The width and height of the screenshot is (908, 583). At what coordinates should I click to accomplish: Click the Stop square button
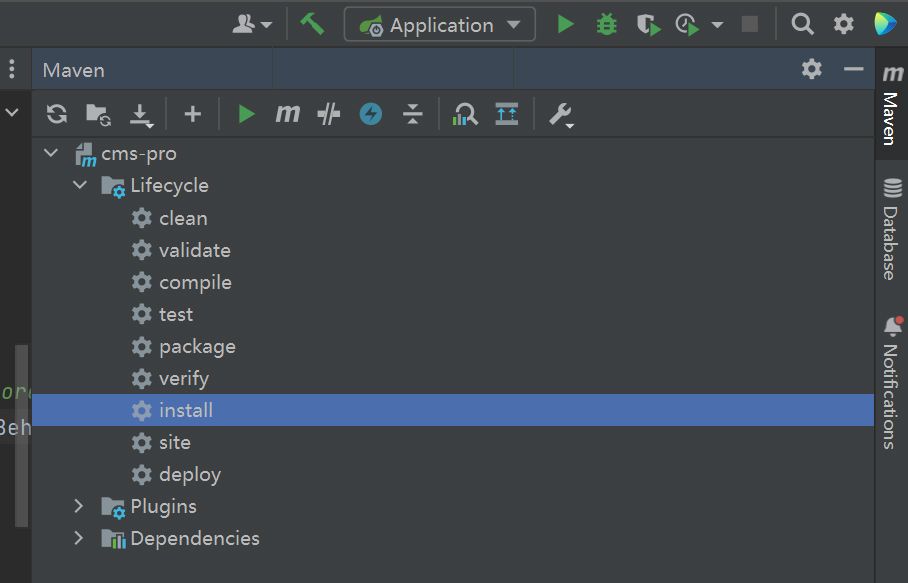point(750,24)
